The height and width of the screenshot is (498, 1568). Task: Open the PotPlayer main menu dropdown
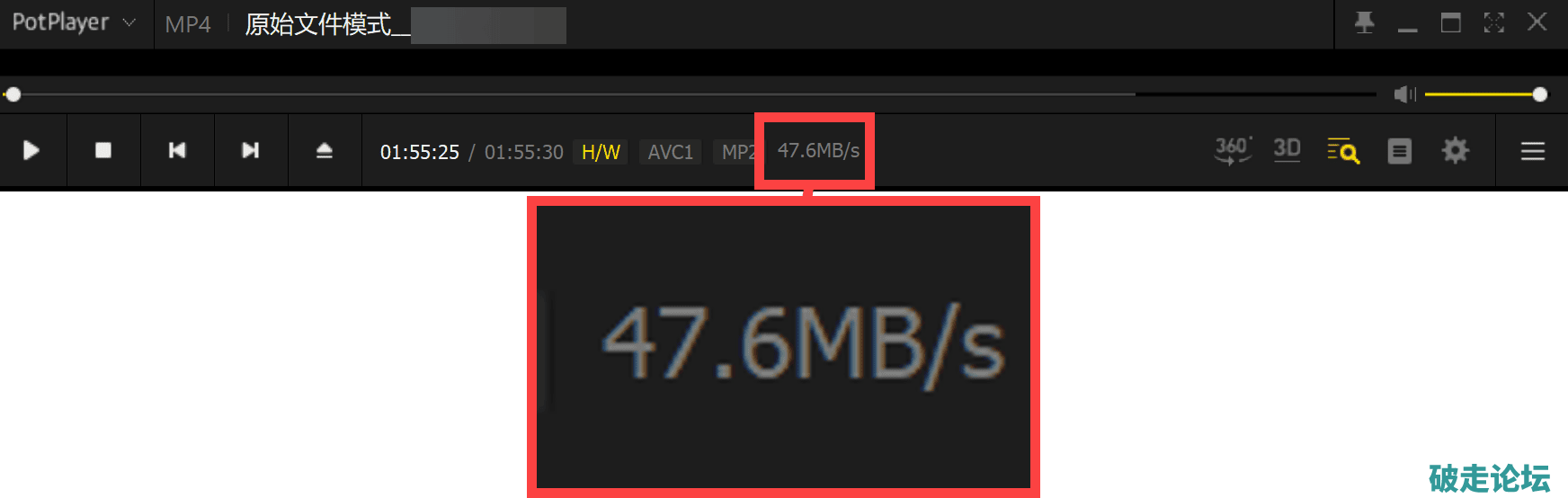pos(74,22)
